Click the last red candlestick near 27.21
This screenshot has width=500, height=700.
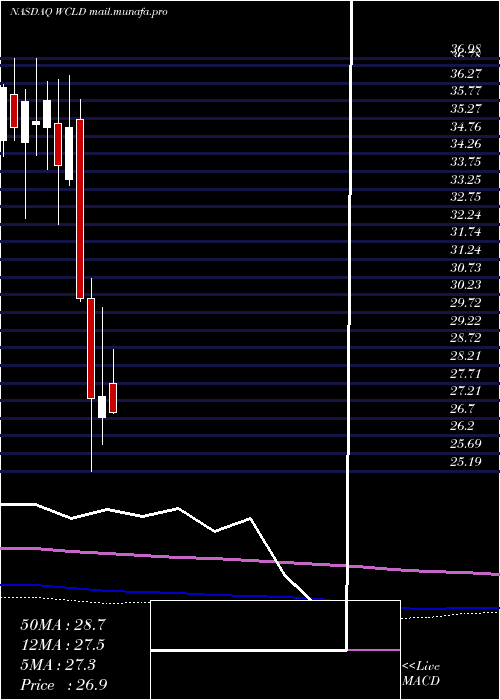click(x=113, y=398)
